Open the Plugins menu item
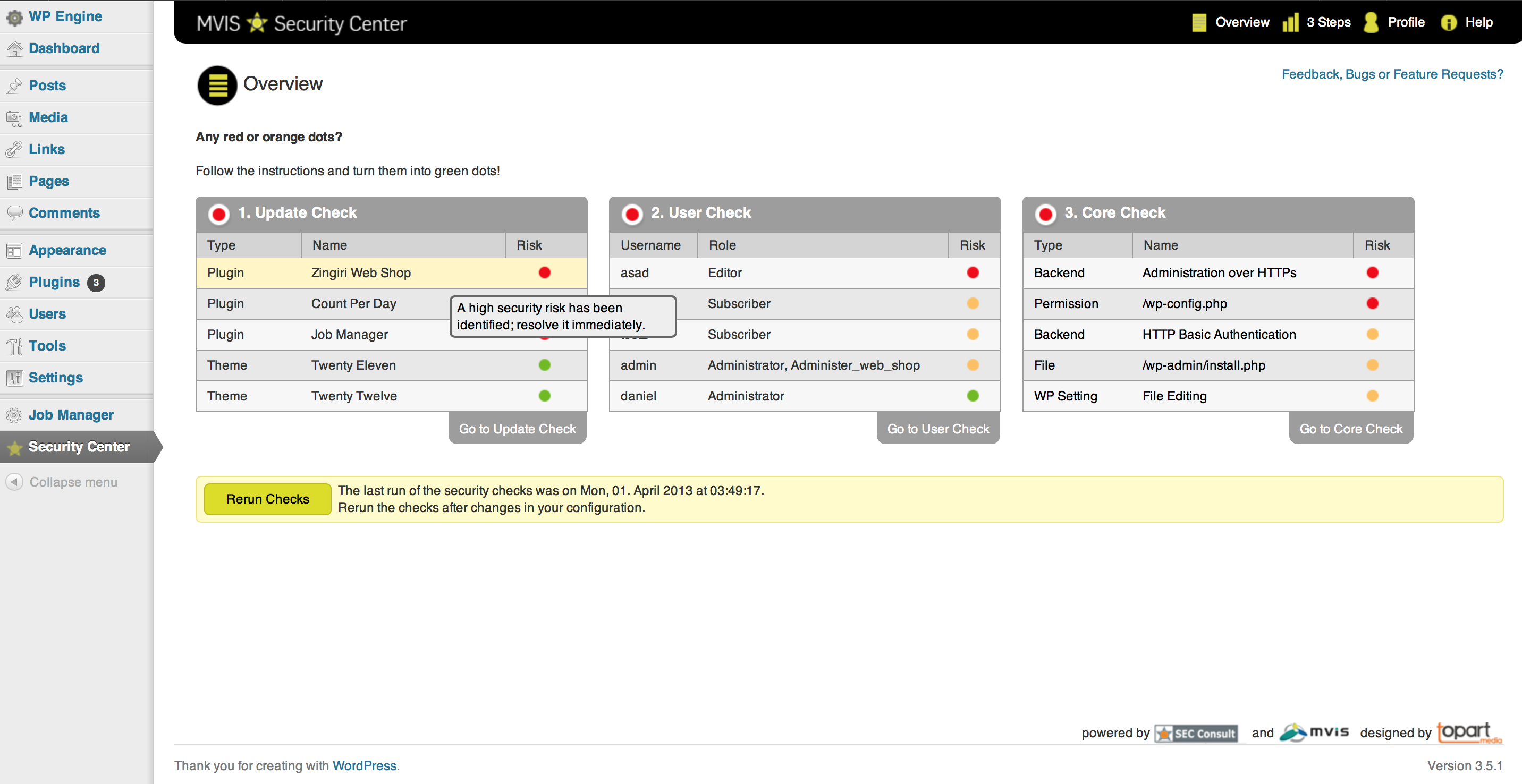 (x=54, y=282)
